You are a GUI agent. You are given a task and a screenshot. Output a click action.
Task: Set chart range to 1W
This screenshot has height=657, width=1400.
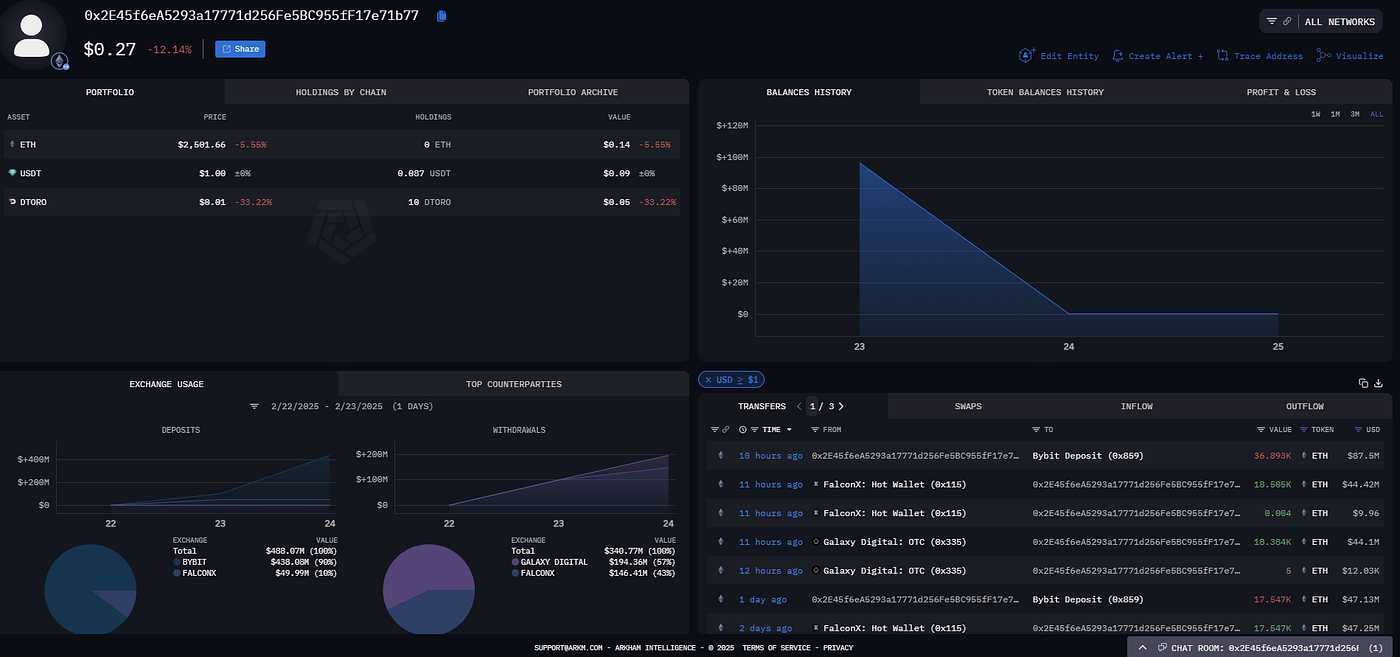tap(1316, 114)
